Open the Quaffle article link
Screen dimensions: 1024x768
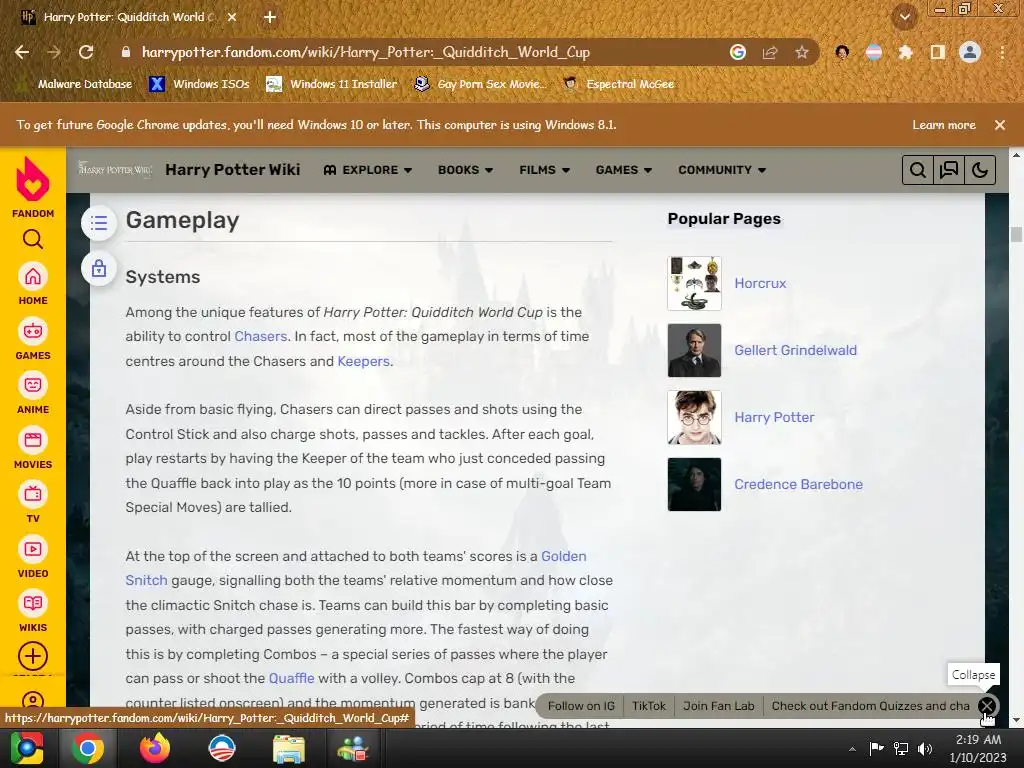click(x=291, y=679)
